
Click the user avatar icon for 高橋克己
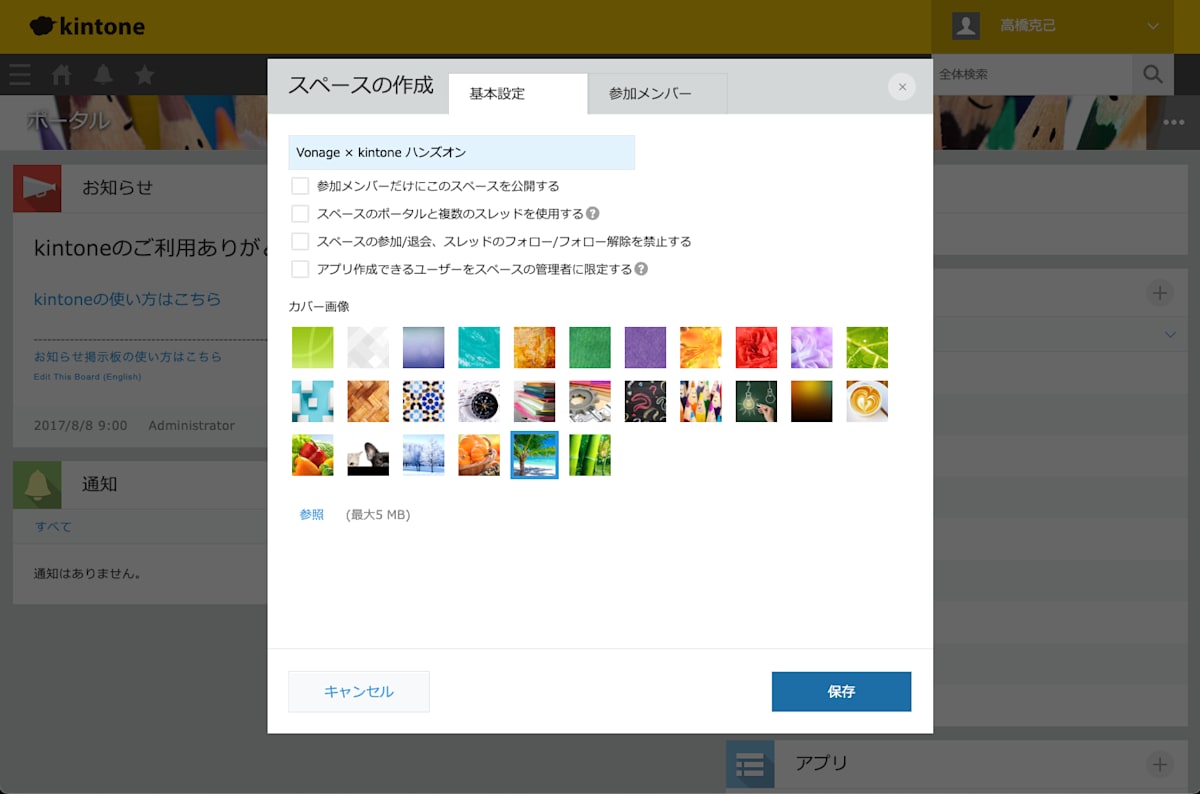tap(966, 26)
